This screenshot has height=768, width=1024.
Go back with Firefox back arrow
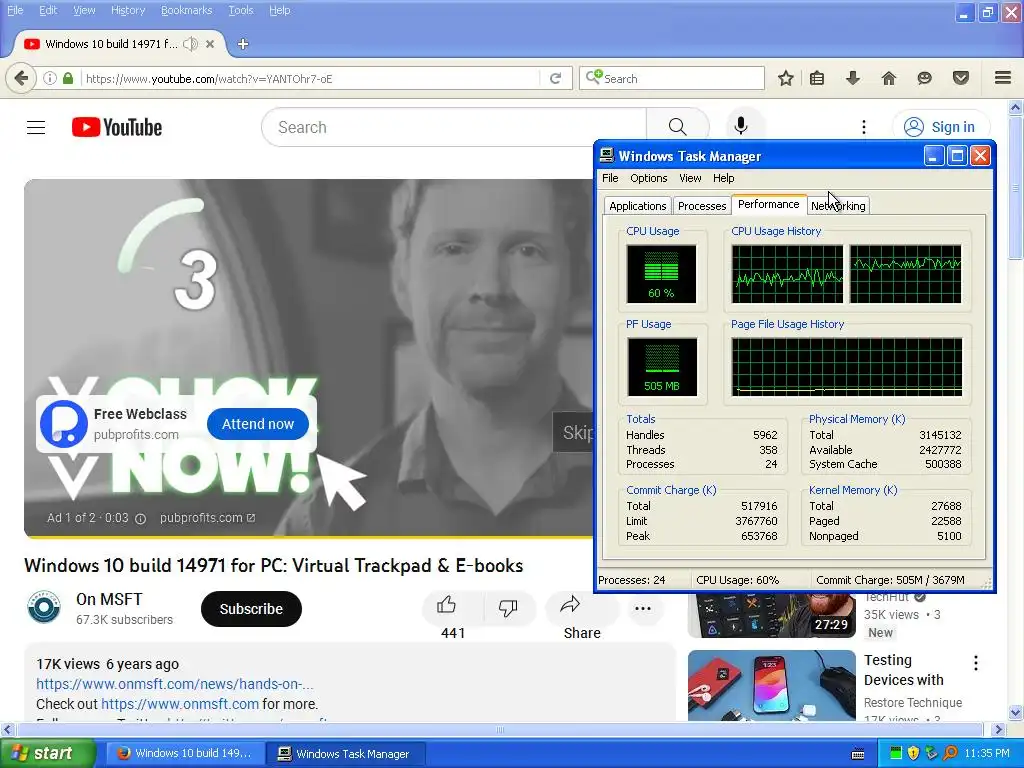tap(21, 78)
